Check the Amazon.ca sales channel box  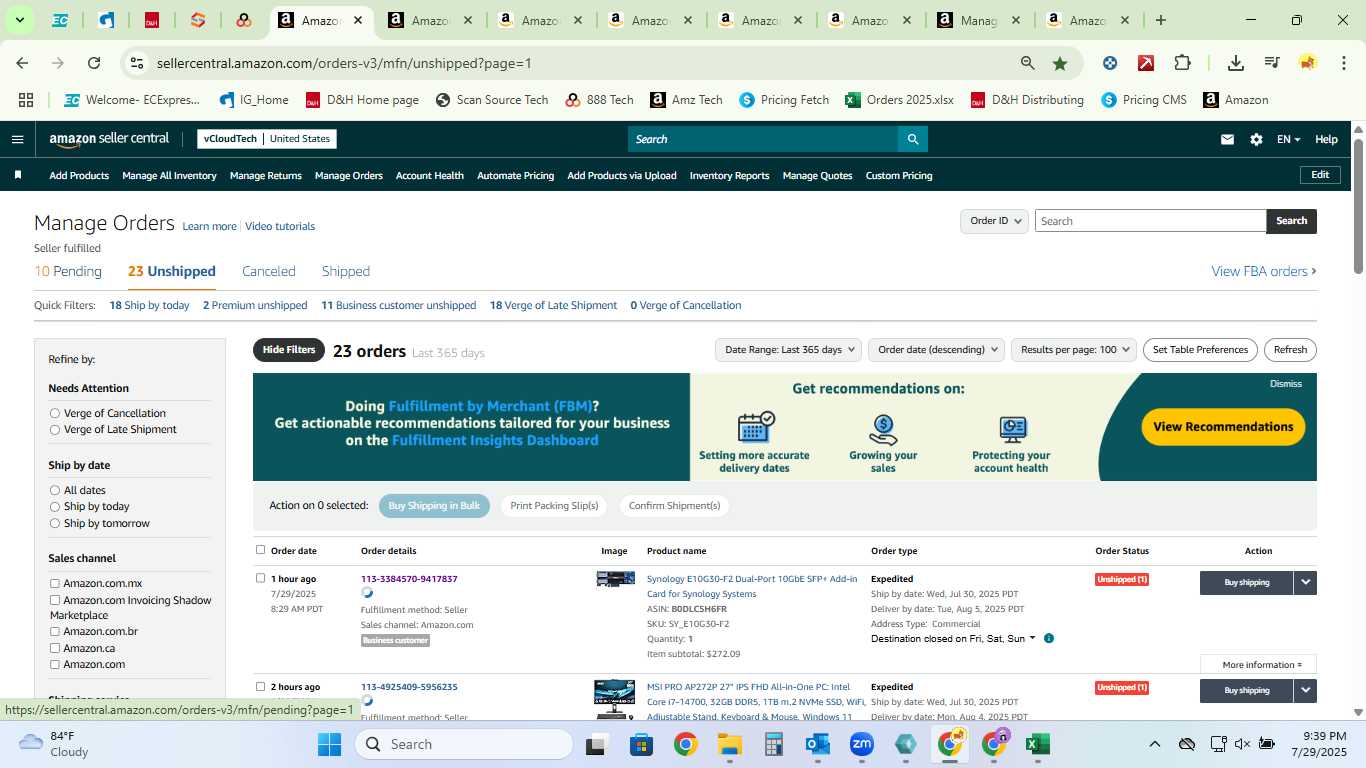(55, 648)
